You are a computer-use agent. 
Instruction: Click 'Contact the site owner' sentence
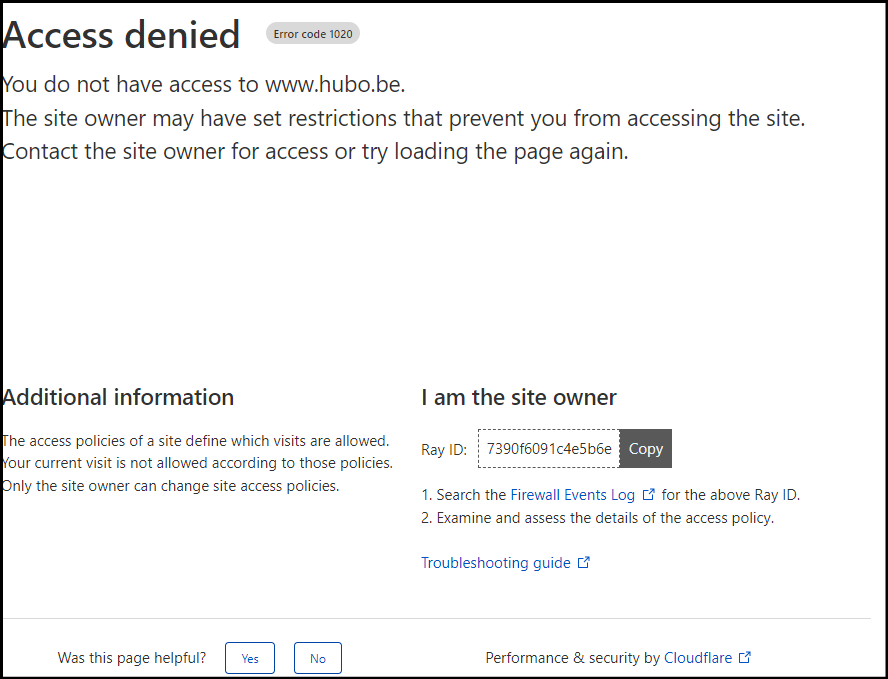pos(315,152)
